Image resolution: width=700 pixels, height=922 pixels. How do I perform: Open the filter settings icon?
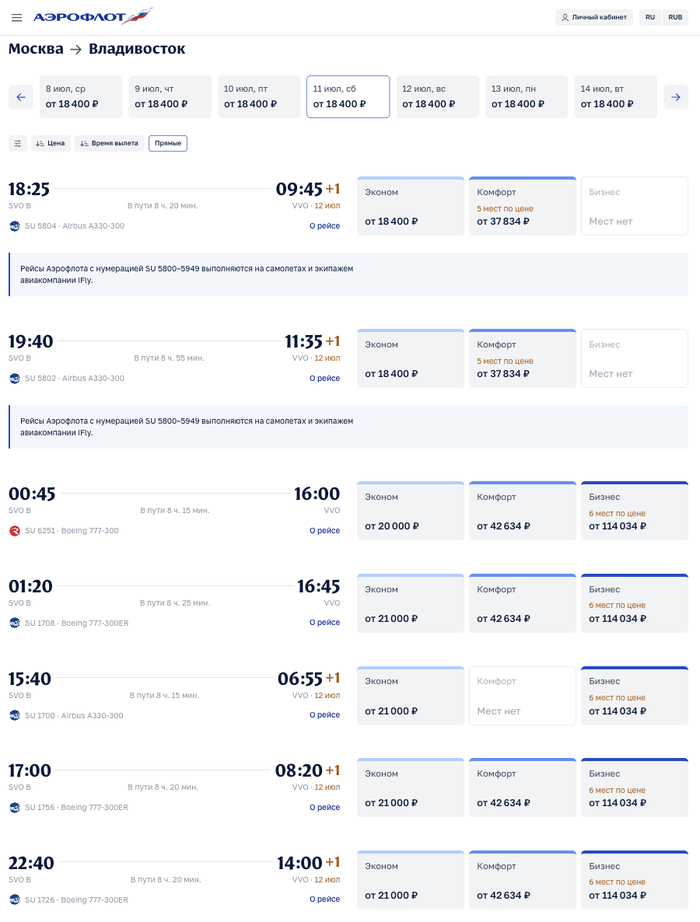(x=17, y=143)
